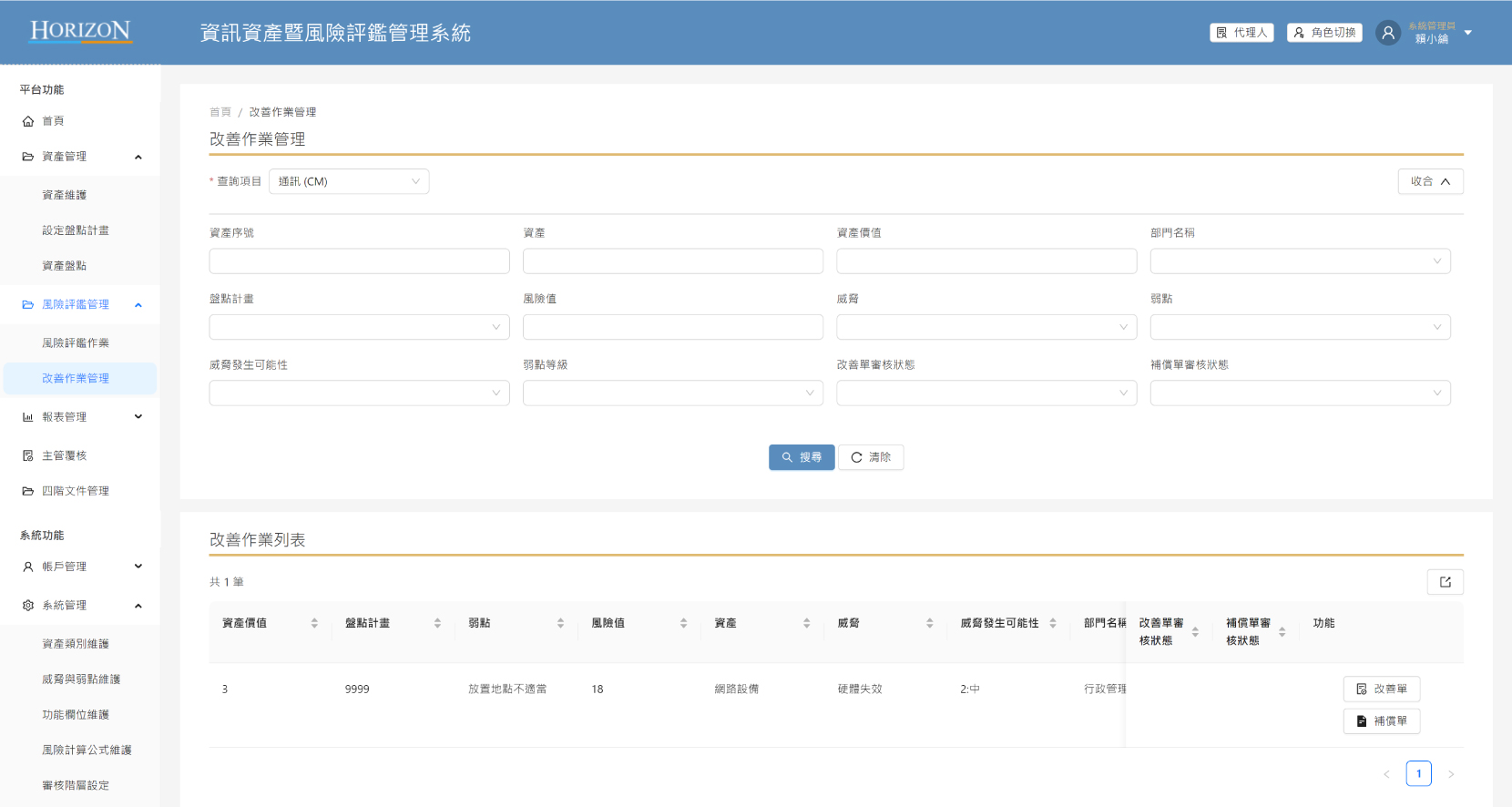Open the 查詢項目 dropdown

[349, 181]
